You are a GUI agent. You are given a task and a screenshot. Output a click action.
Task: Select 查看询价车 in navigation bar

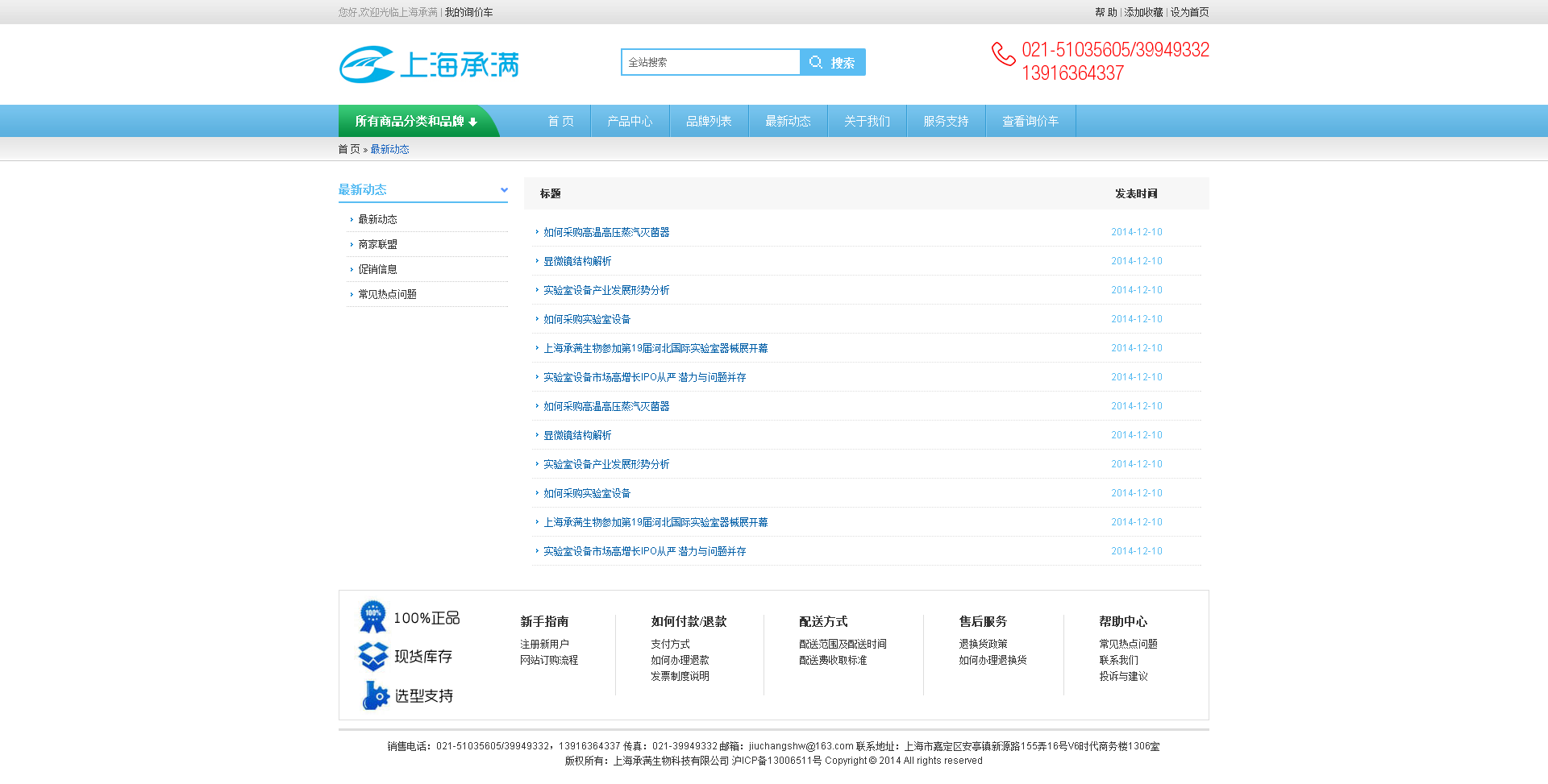1030,121
